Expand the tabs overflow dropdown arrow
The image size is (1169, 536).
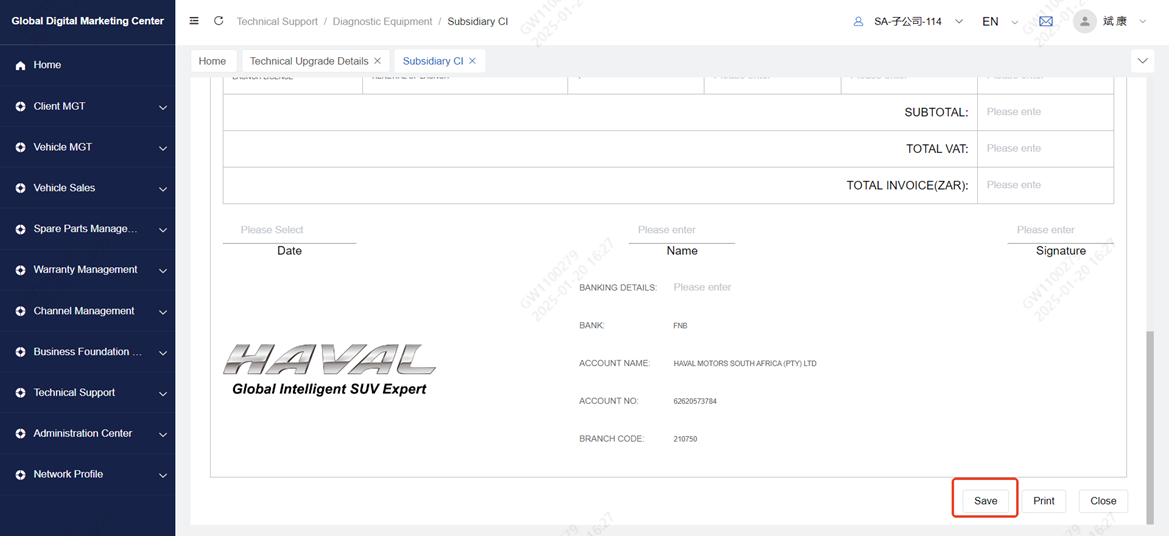point(1142,61)
